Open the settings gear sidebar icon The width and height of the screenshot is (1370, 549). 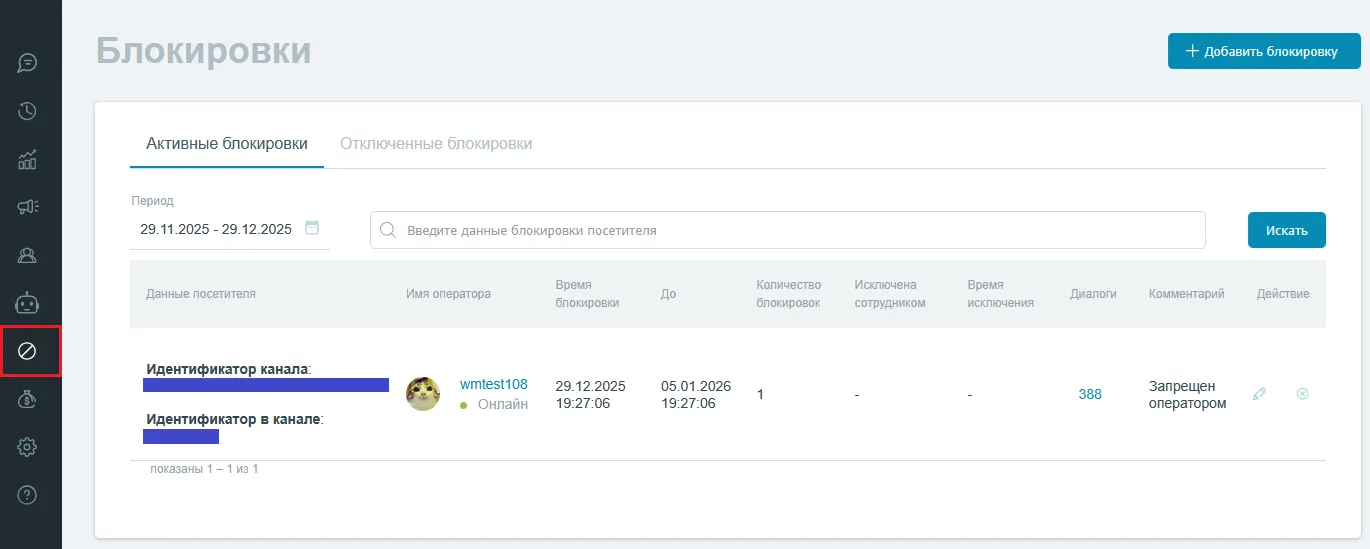click(28, 447)
